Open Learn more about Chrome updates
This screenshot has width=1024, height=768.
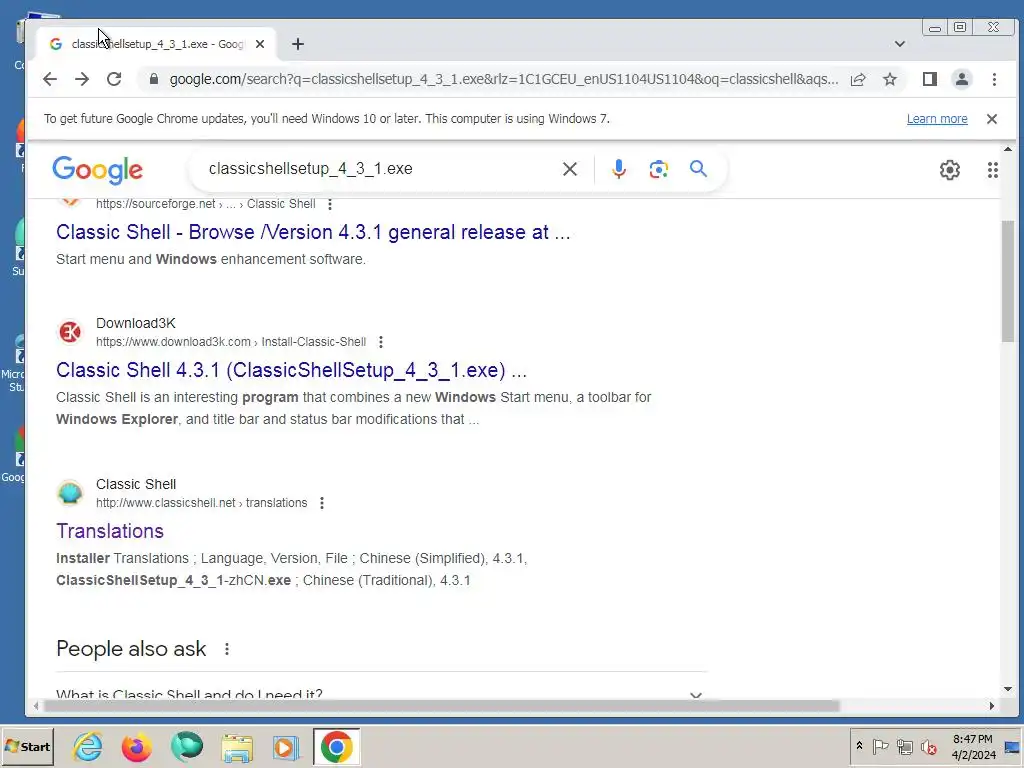[x=937, y=119]
